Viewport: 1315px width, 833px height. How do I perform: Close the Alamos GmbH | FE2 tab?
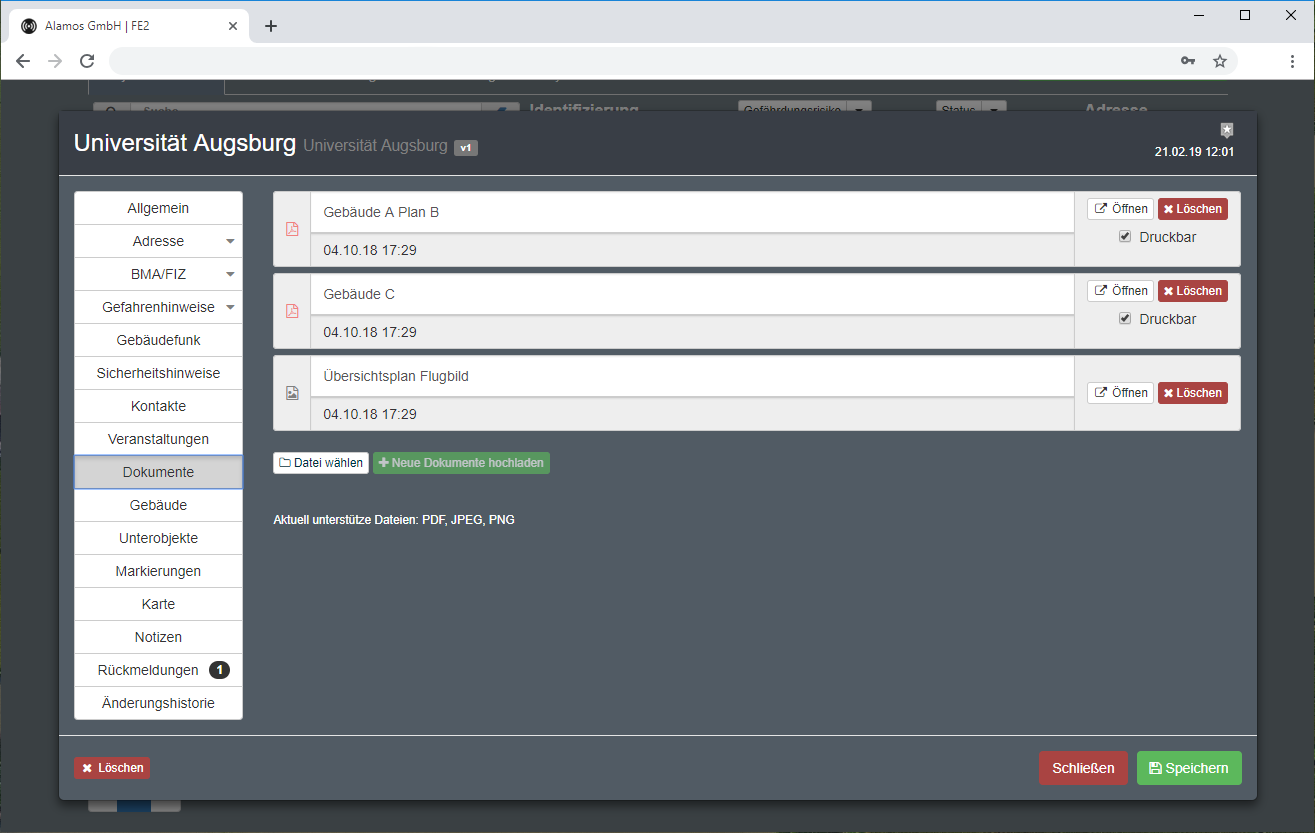pos(234,26)
